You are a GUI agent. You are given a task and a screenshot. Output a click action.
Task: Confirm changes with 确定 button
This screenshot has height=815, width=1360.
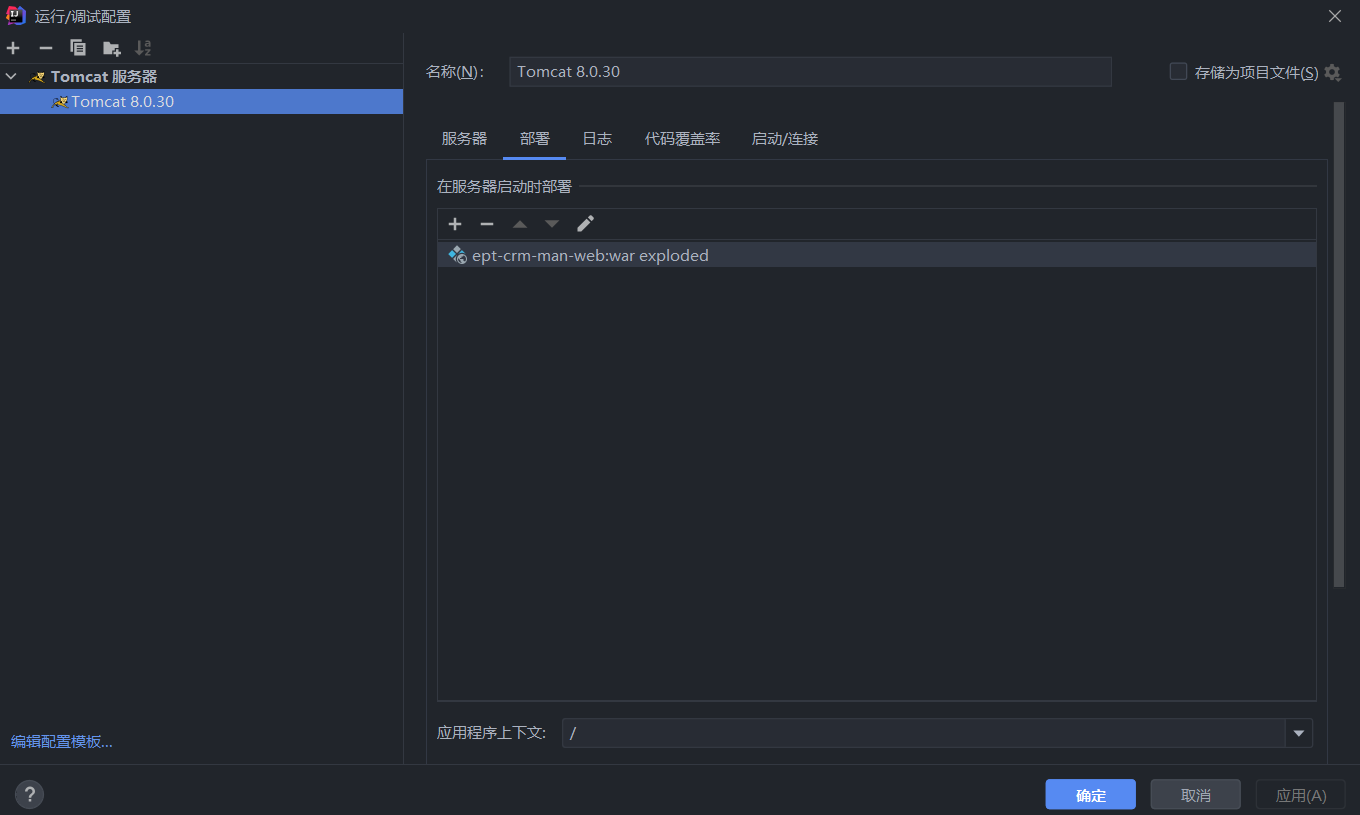1090,794
